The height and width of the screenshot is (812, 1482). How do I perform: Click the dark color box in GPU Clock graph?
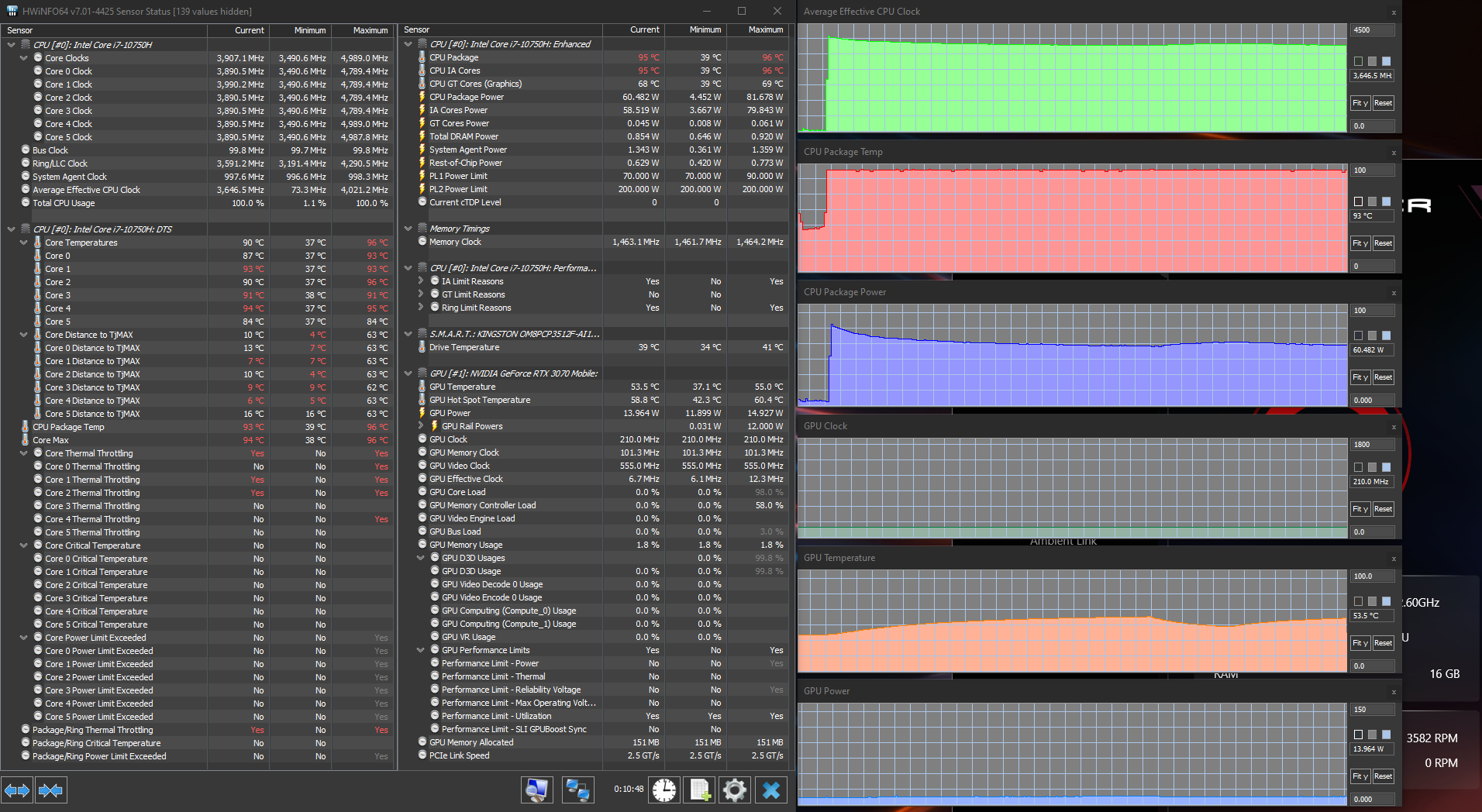[1358, 467]
